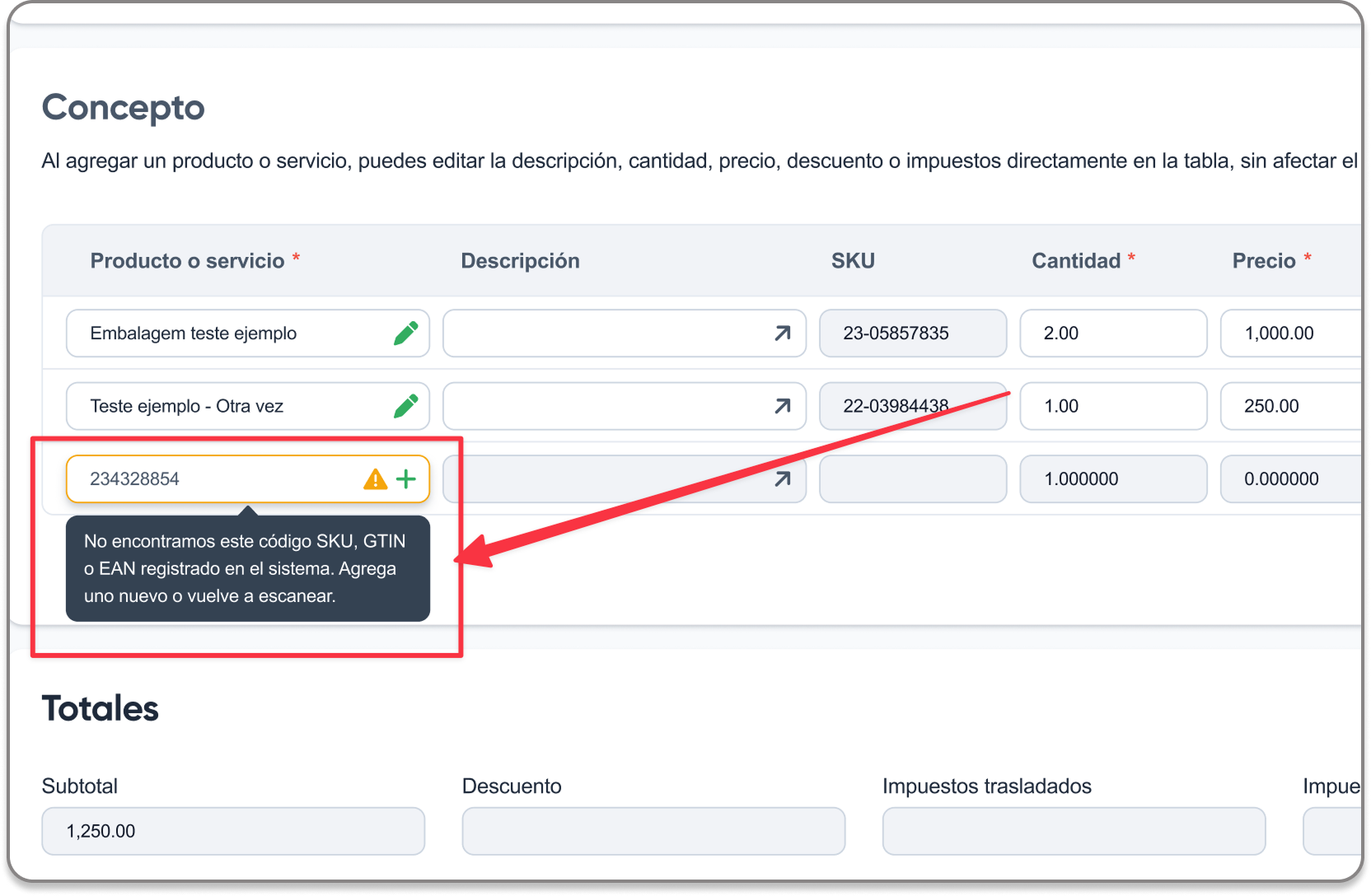Viewport: 1371px width, 896px height.
Task: Expand description arrow in Teste ejemplo - Otra vez row
Action: (782, 406)
